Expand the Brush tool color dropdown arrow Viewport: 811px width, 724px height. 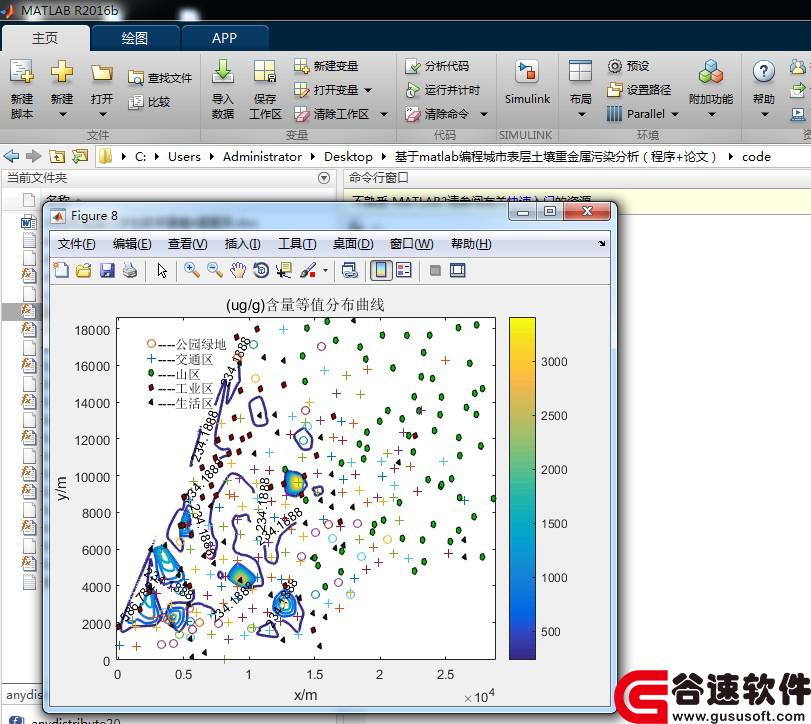(x=325, y=270)
